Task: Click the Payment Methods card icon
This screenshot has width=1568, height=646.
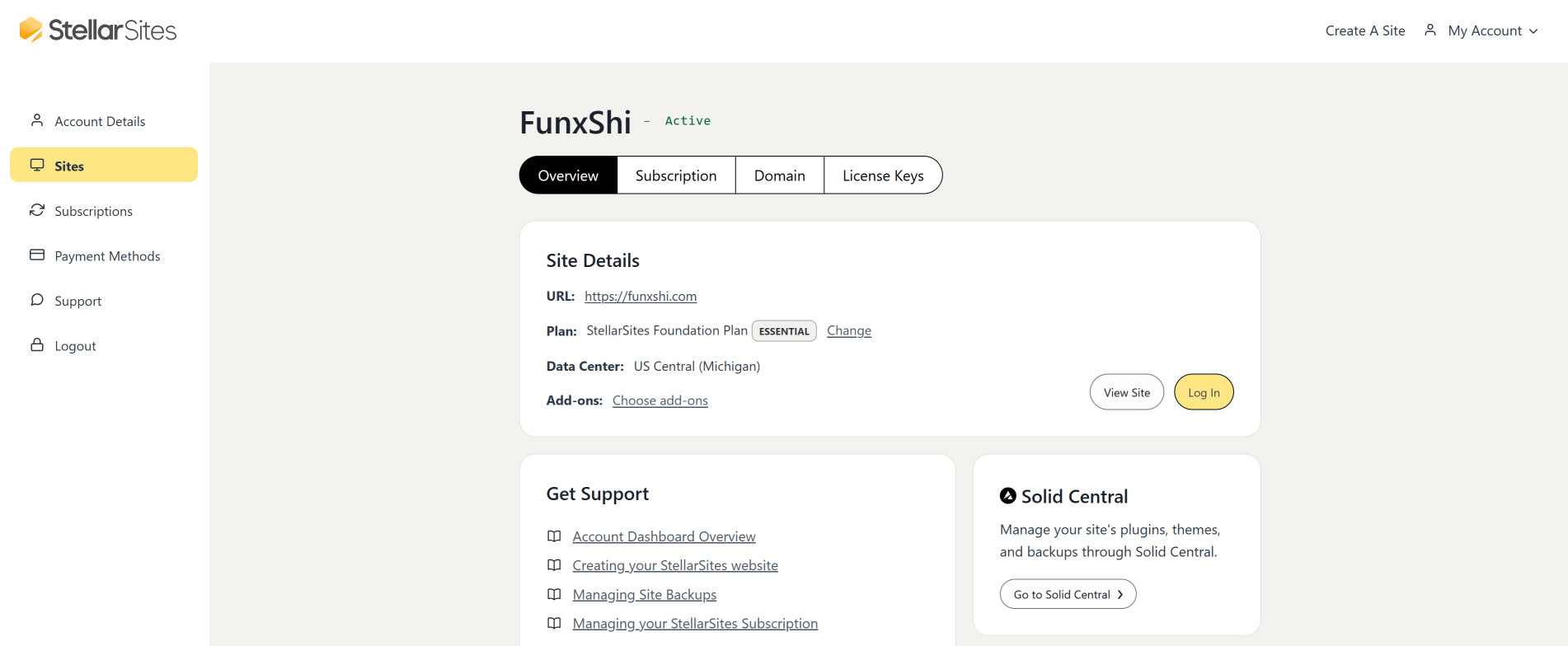Action: 37,255
